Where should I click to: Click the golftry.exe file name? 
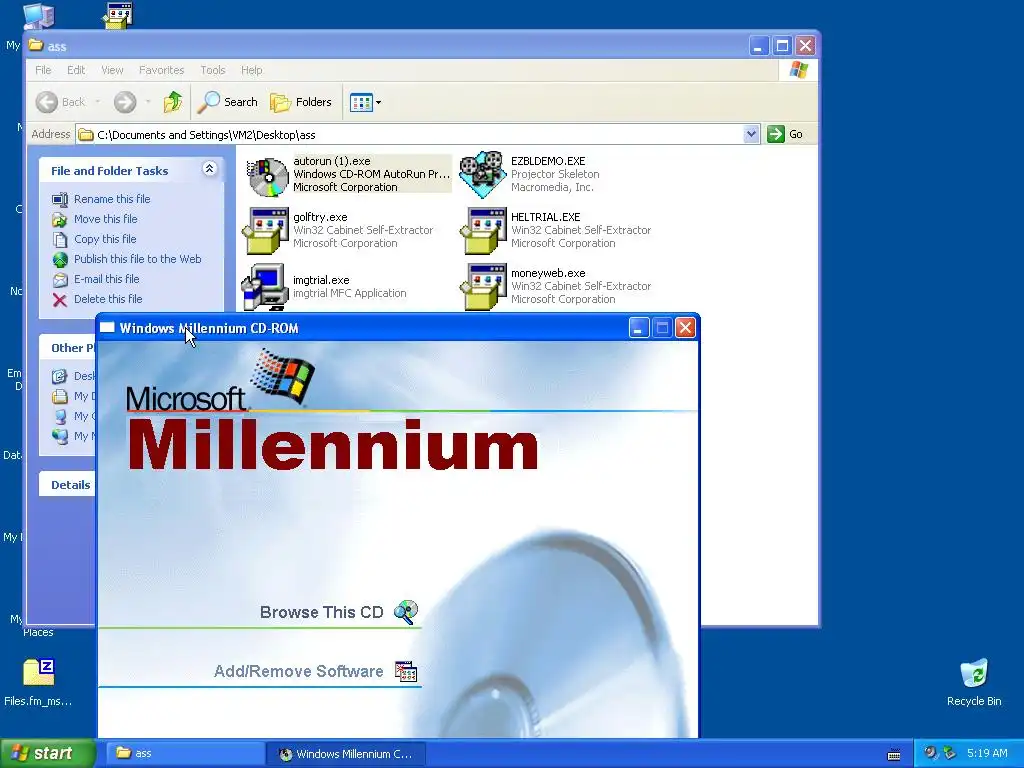tap(320, 217)
